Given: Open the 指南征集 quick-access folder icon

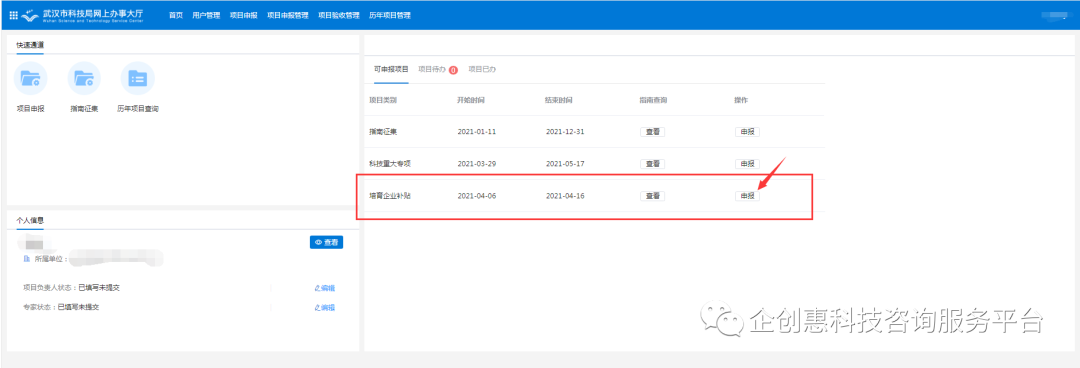Looking at the screenshot, I should [84, 79].
